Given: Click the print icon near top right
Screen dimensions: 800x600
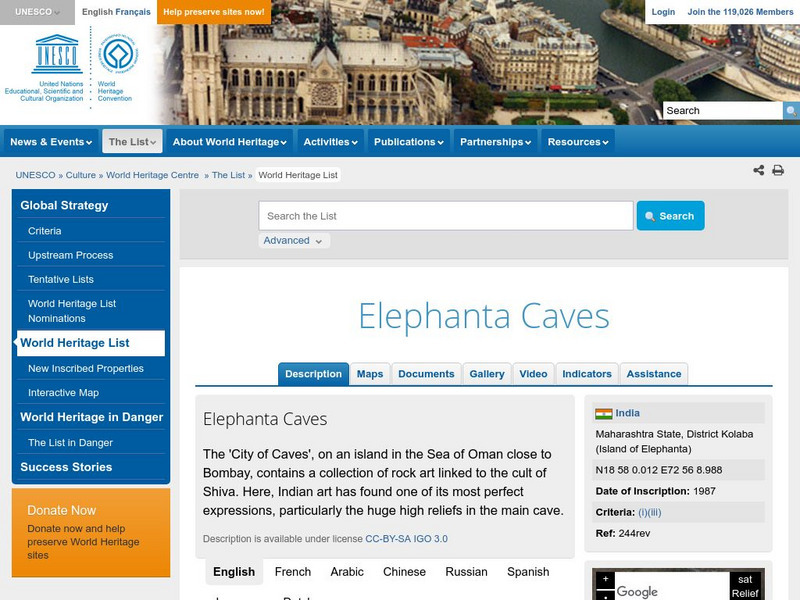Looking at the screenshot, I should 778,170.
